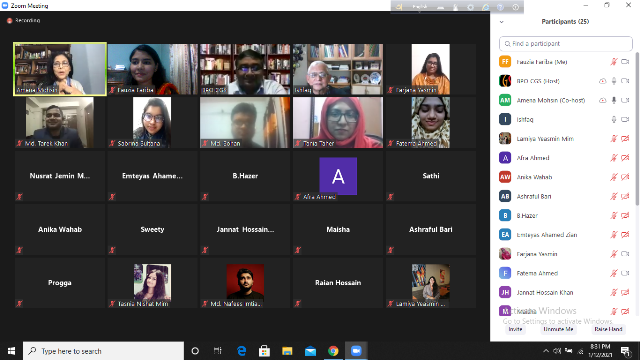Toggle the muted mic icon for Anika Wahab

[614, 177]
